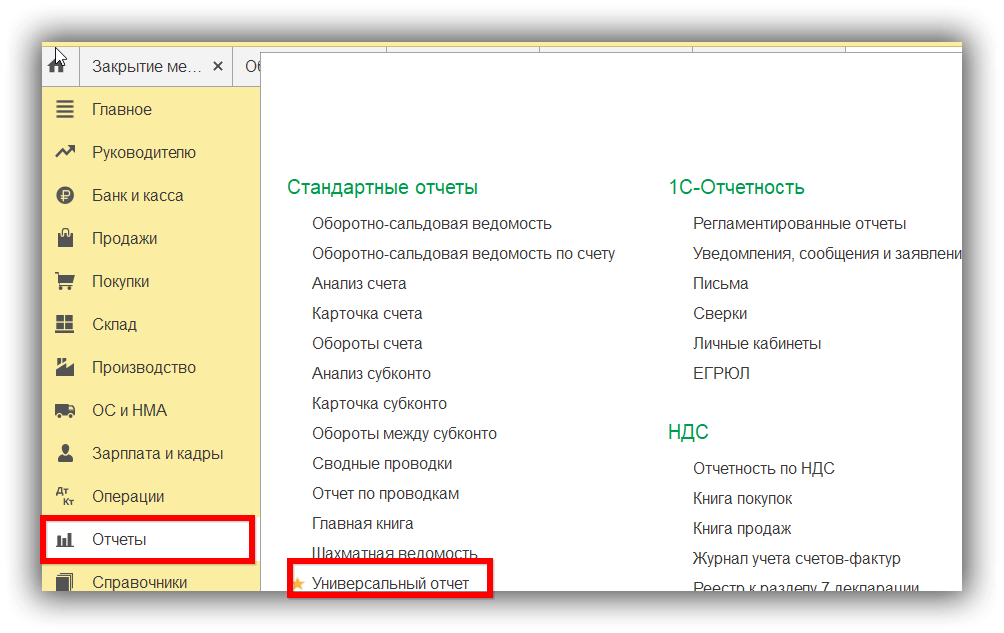Screen dimensions: 1004x633
Task: Open the Сводные проводки report
Action: [382, 463]
